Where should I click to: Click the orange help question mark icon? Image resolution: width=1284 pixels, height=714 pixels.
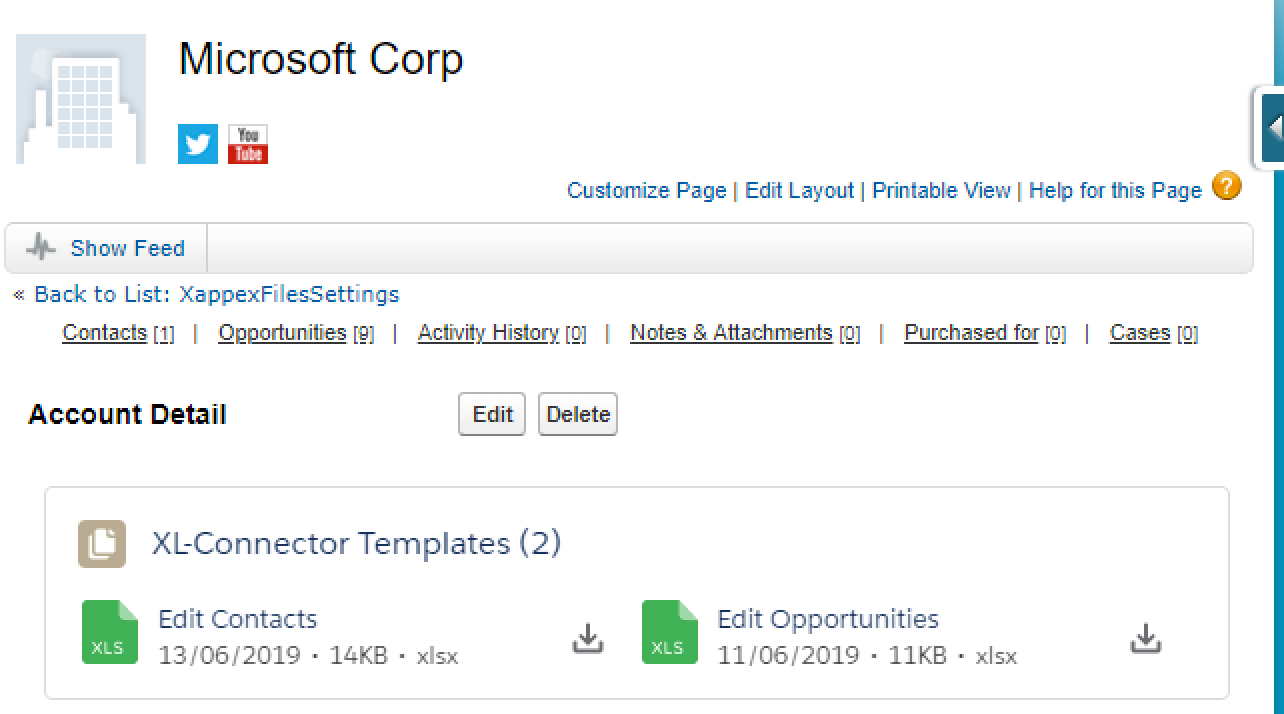point(1227,186)
